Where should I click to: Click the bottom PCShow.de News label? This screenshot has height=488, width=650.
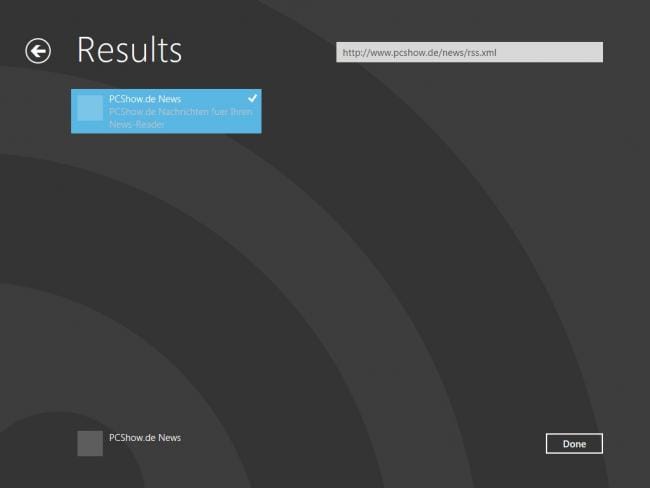pyautogui.click(x=145, y=438)
